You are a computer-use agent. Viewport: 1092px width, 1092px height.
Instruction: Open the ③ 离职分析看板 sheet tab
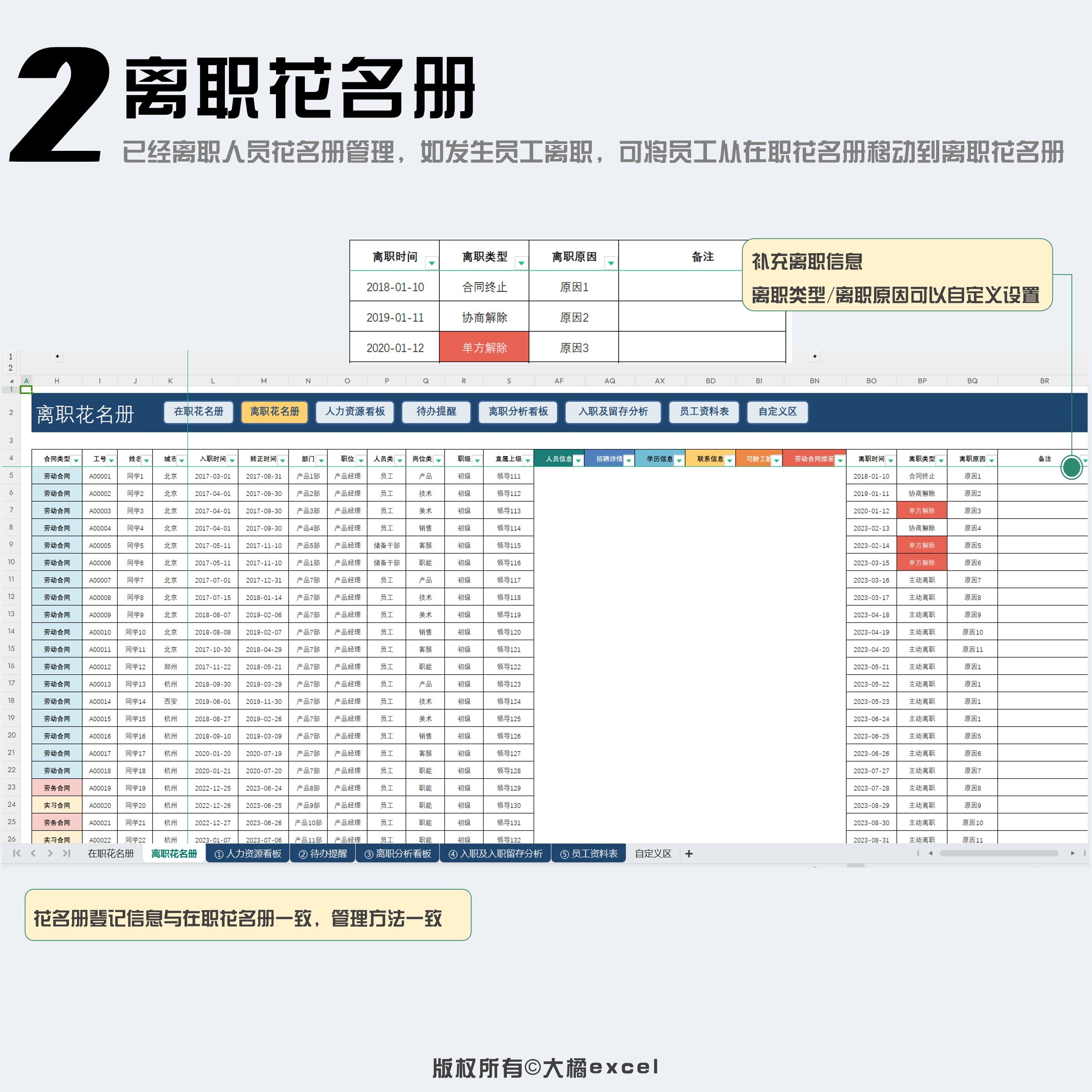point(398,854)
